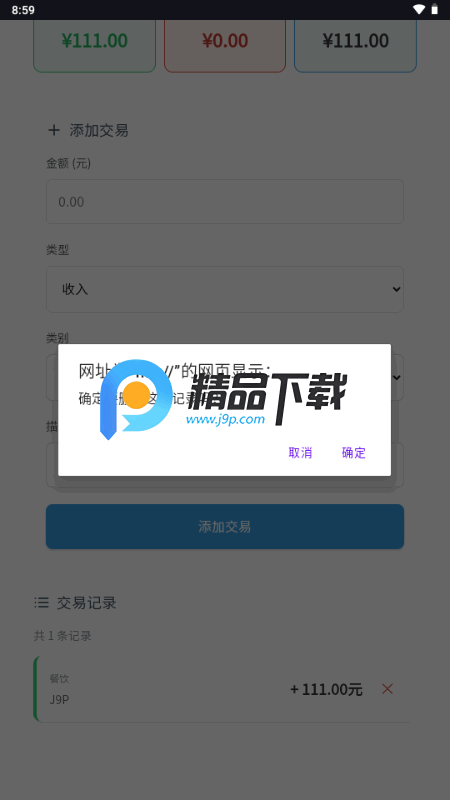Click the chevron arrow of the 收入 dropdown
The image size is (450, 800).
(396, 289)
